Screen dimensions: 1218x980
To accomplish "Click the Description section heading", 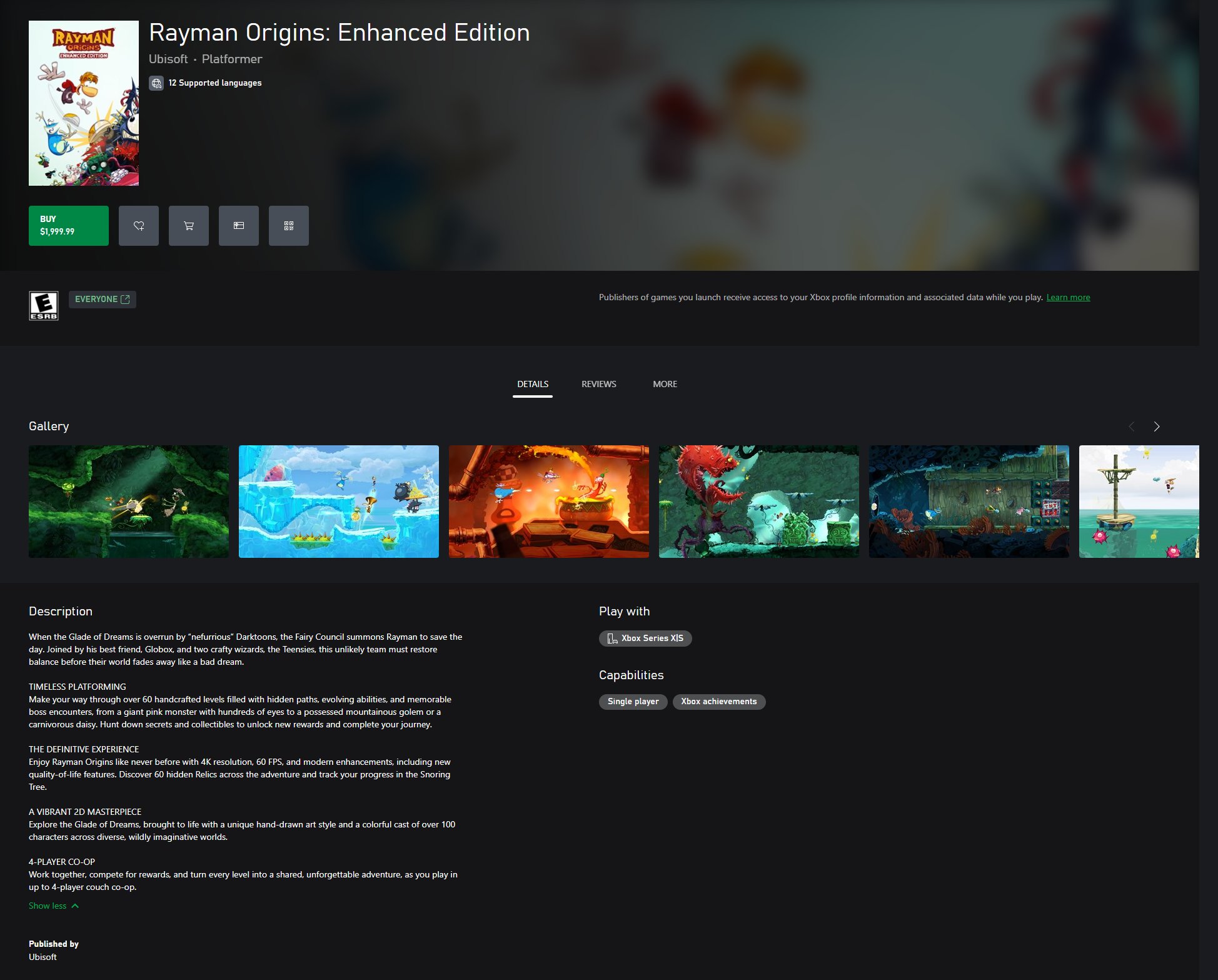I will pyautogui.click(x=61, y=612).
